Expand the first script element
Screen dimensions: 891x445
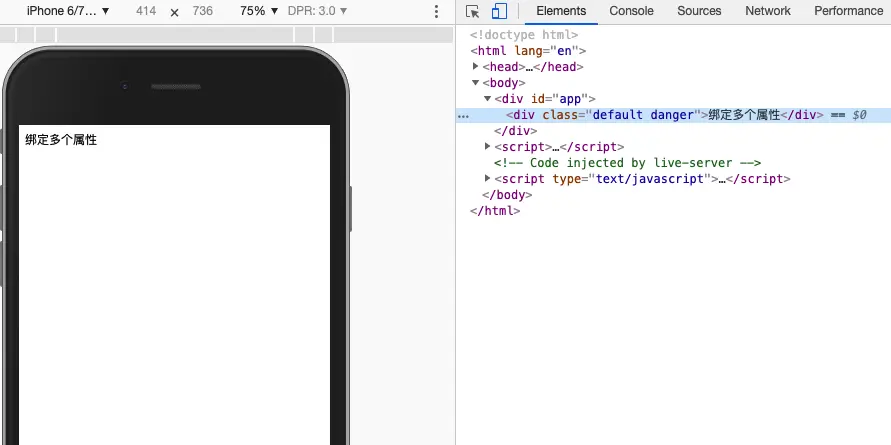point(488,147)
